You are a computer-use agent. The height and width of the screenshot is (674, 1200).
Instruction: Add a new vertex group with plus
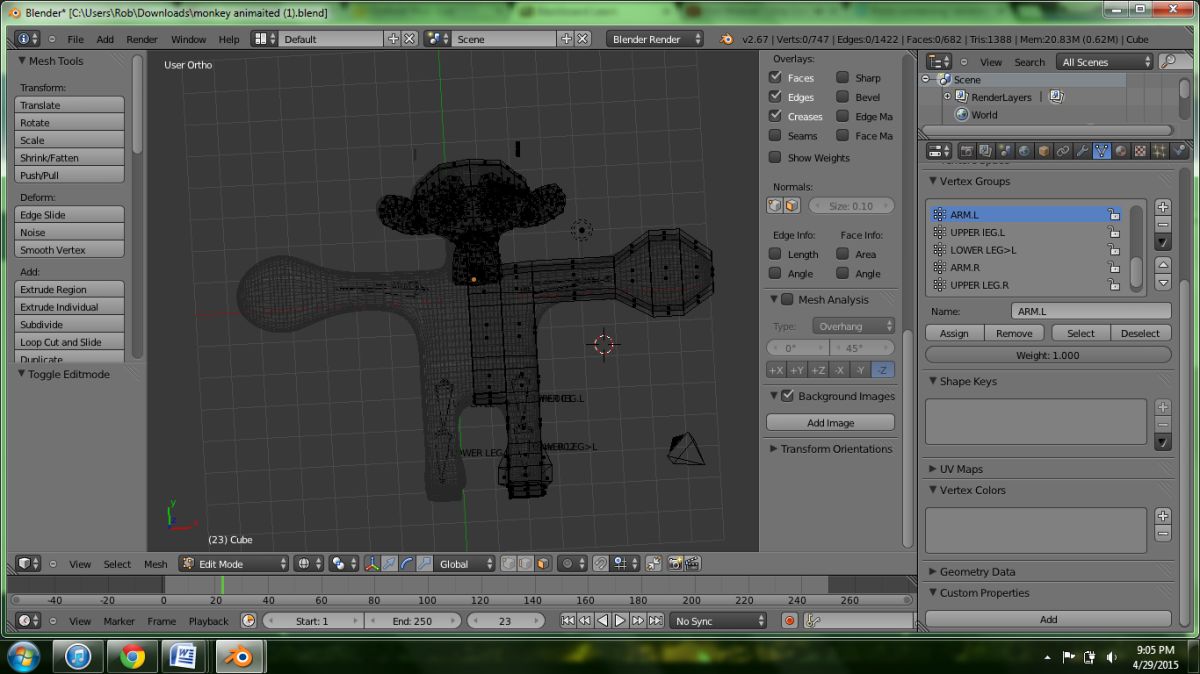pyautogui.click(x=1163, y=207)
